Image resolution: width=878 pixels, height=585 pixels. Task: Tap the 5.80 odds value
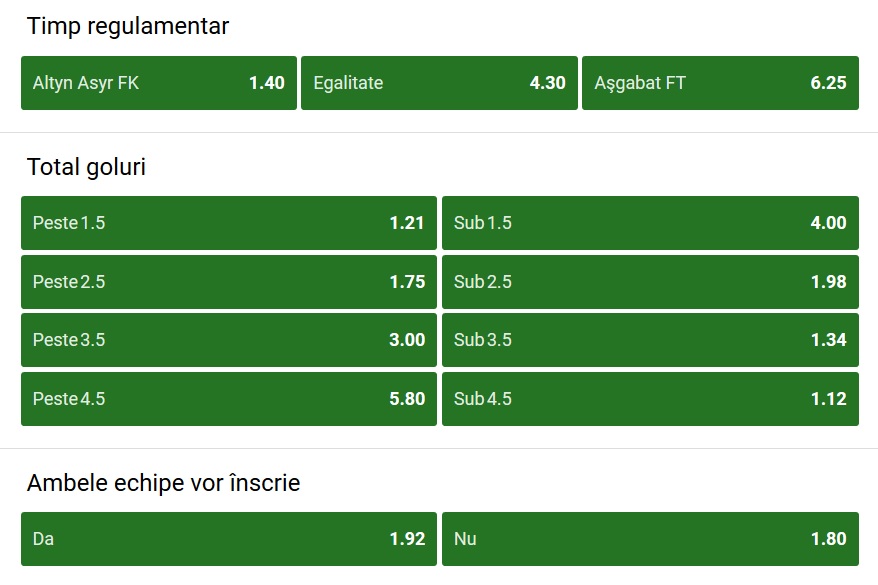[x=407, y=399]
